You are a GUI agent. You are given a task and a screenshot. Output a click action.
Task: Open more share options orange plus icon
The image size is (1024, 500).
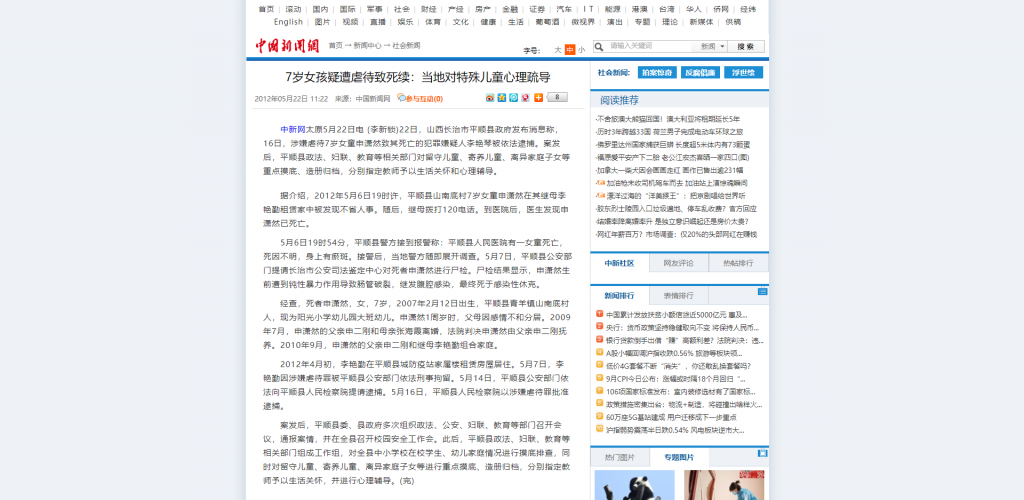pyautogui.click(x=538, y=98)
